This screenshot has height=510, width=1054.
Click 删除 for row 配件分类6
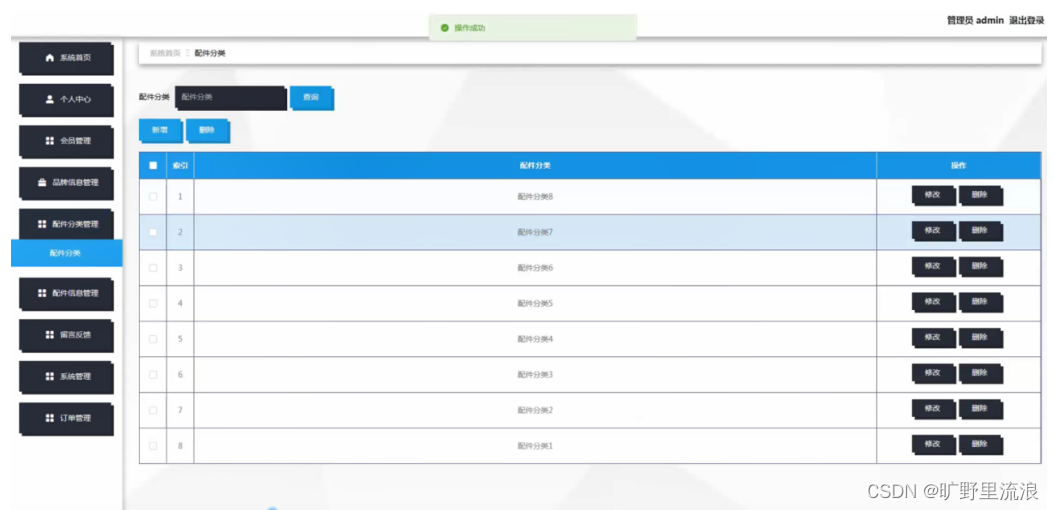(x=981, y=267)
